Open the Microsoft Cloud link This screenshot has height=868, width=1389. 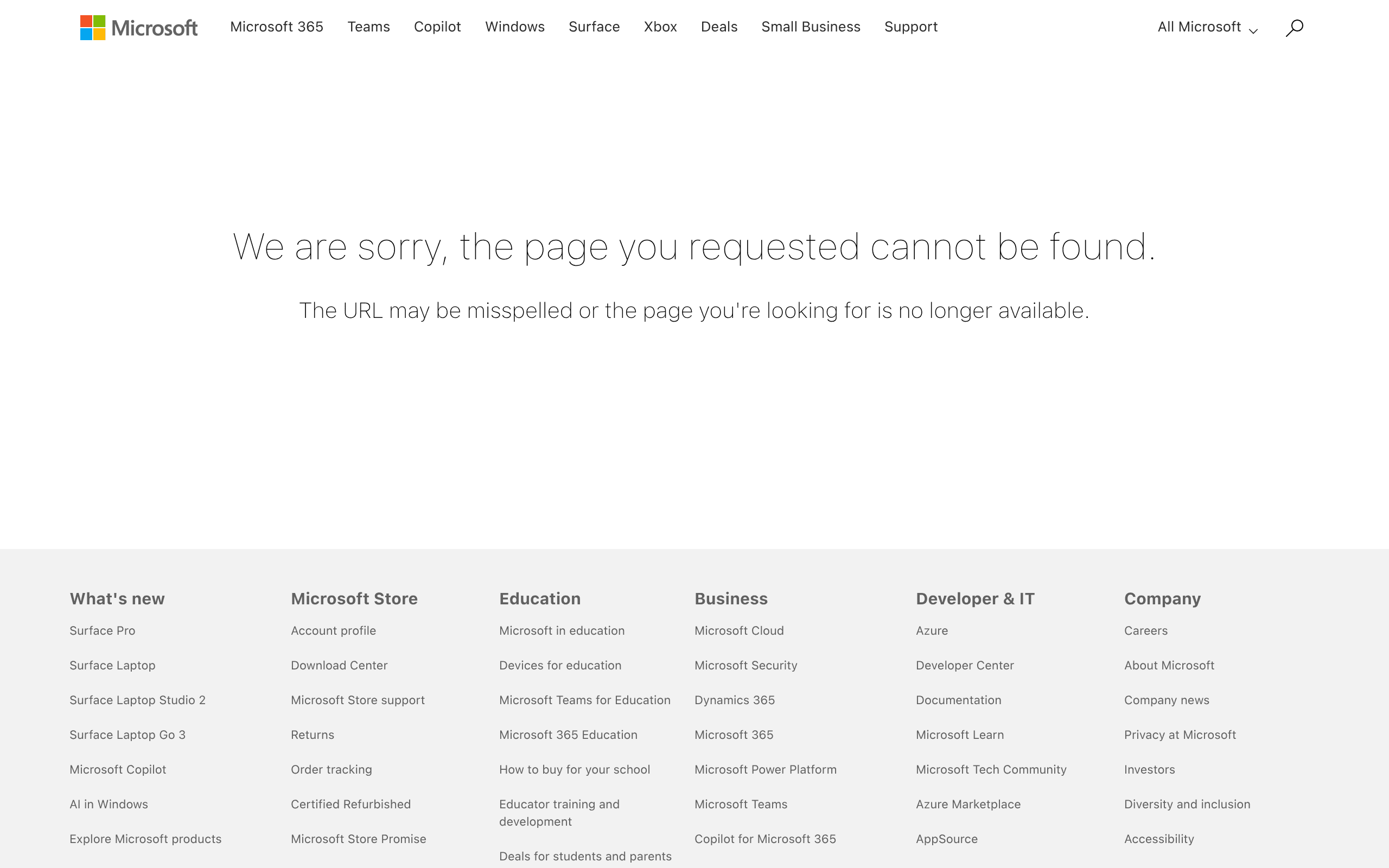[738, 630]
